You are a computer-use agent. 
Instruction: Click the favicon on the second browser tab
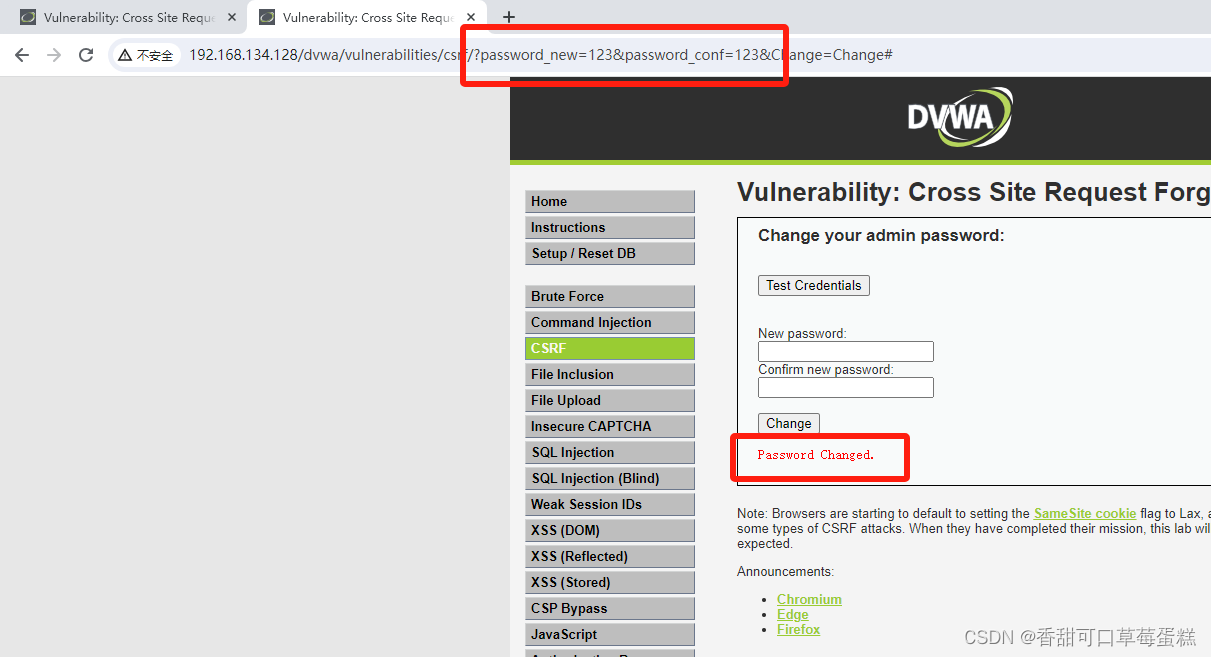pos(266,16)
